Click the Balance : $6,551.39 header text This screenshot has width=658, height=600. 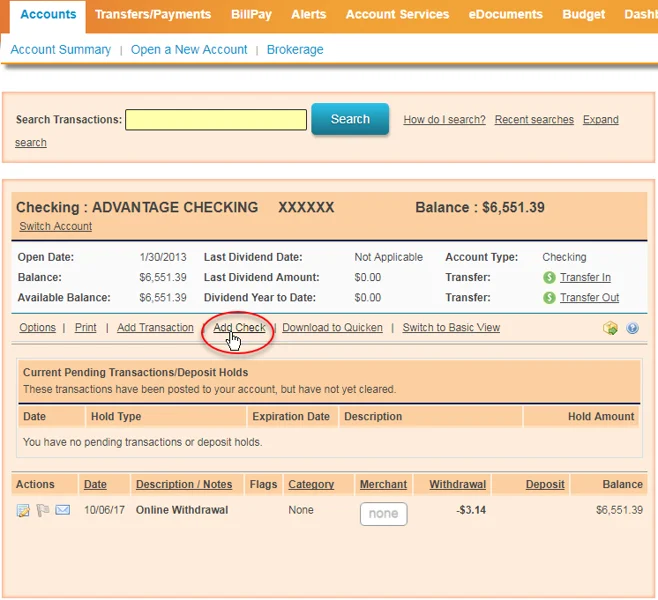click(x=480, y=207)
